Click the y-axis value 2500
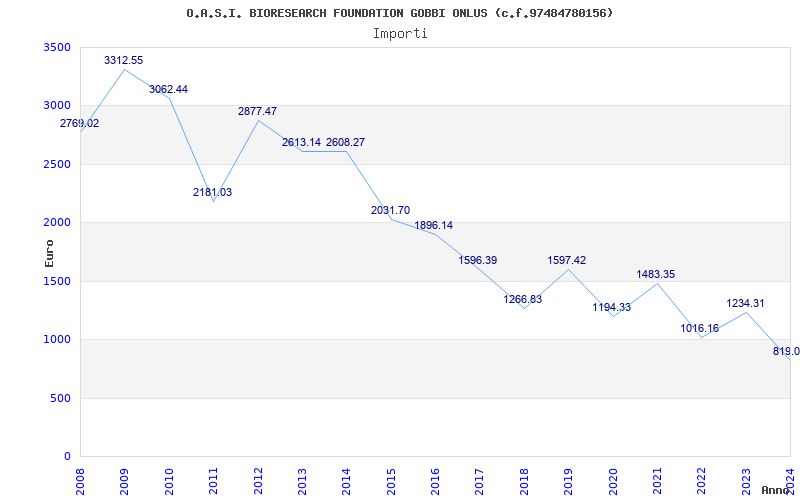Image resolution: width=800 pixels, height=500 pixels. (x=57, y=164)
